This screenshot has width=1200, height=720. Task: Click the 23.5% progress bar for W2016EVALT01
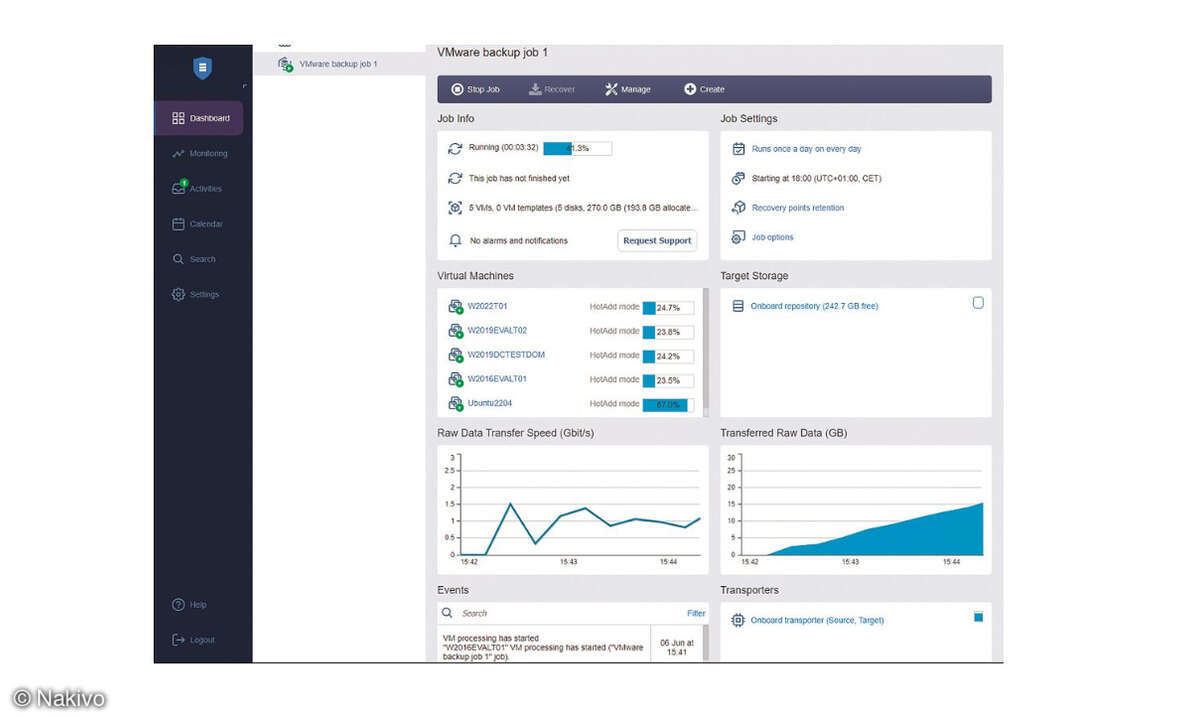(668, 380)
